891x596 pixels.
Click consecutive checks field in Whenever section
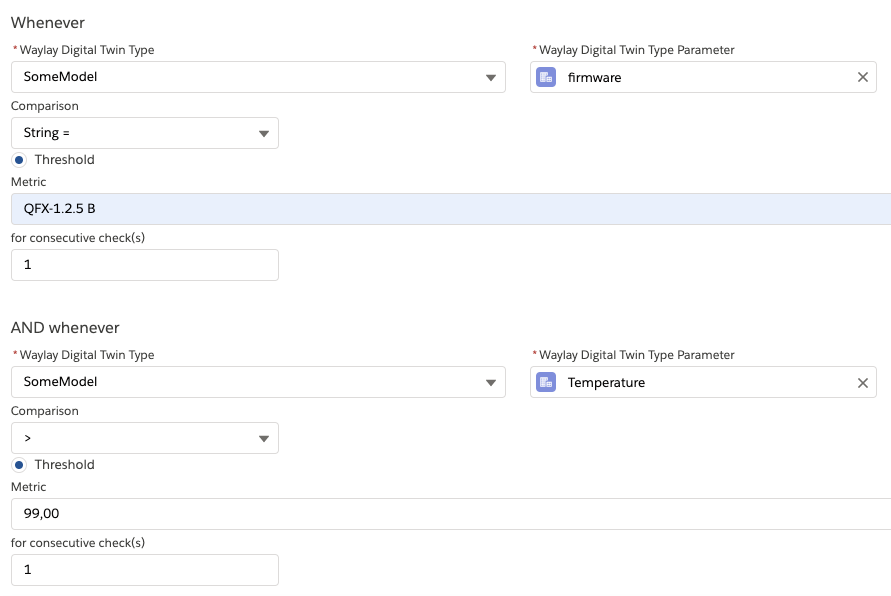coord(145,265)
